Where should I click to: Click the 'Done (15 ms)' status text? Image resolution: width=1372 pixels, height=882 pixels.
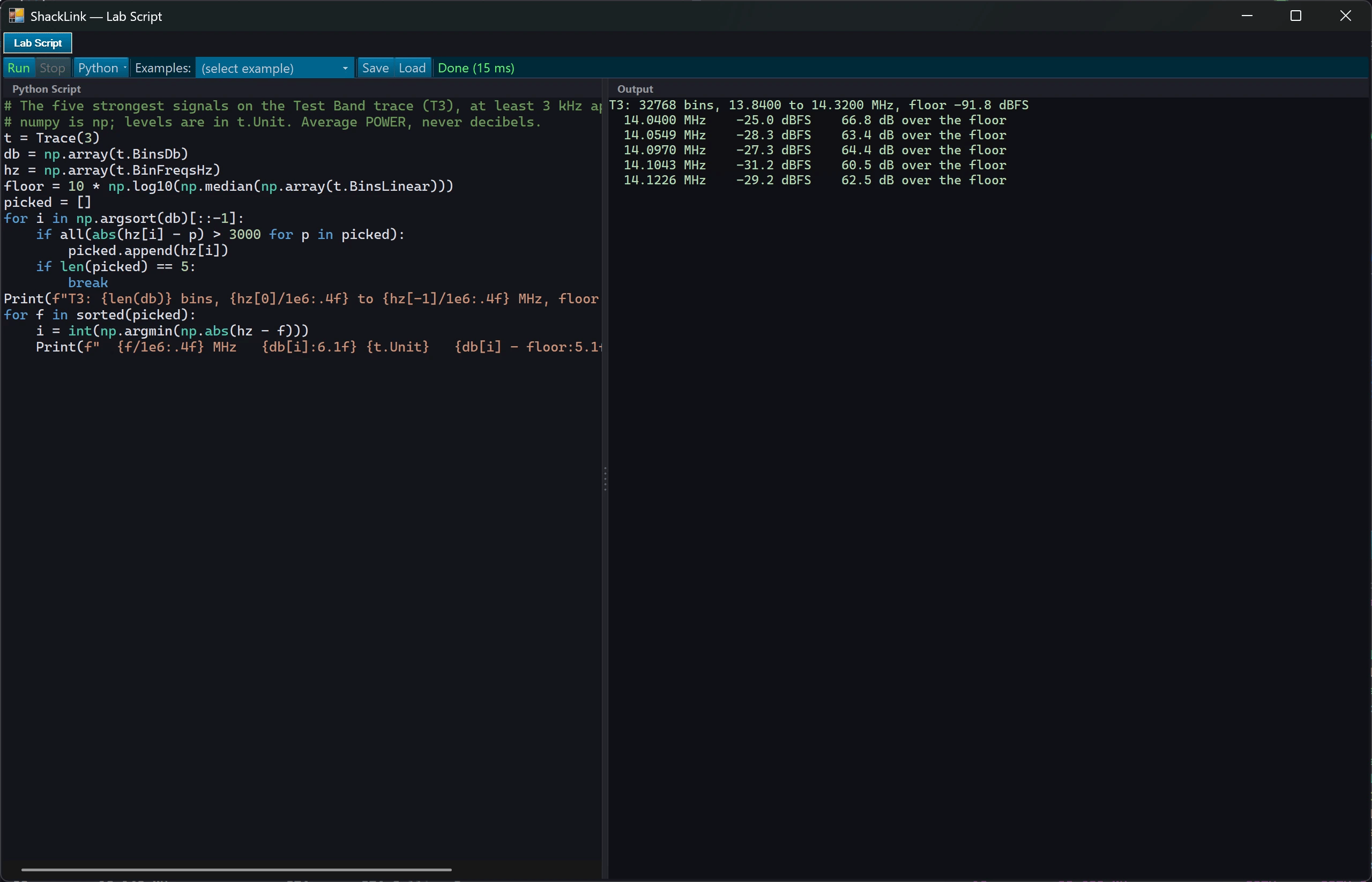(476, 68)
